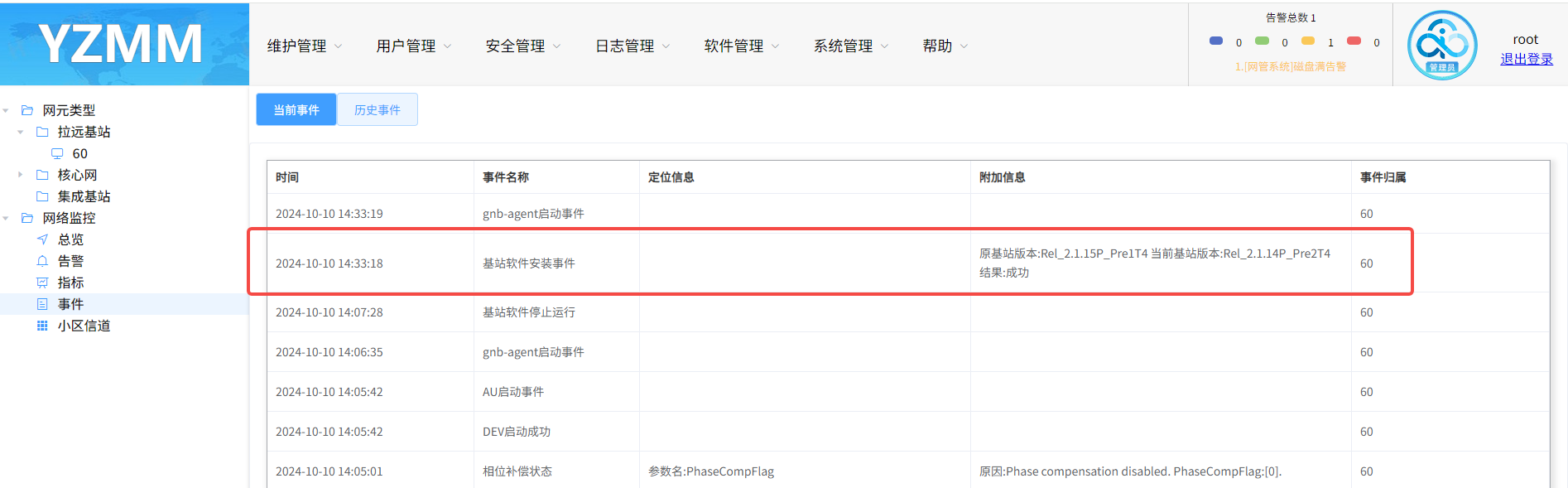Click the 集成基站 folder icon
Image resolution: width=1568 pixels, height=488 pixels.
[x=42, y=196]
